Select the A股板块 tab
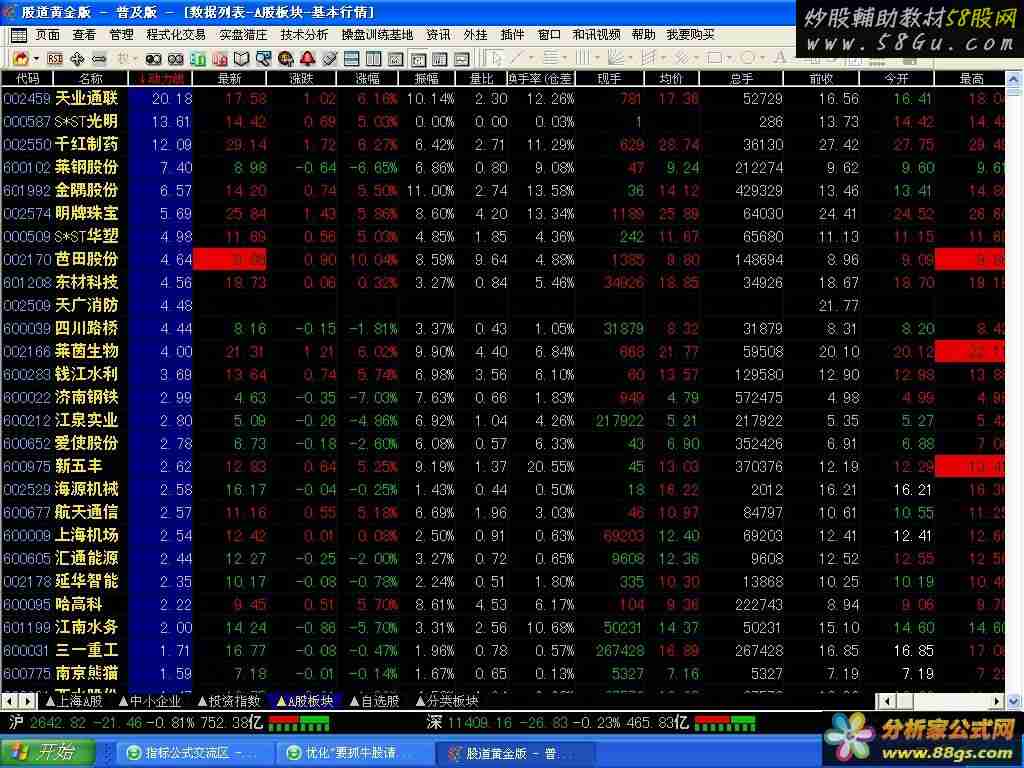Image resolution: width=1024 pixels, height=768 pixels. [x=306, y=701]
